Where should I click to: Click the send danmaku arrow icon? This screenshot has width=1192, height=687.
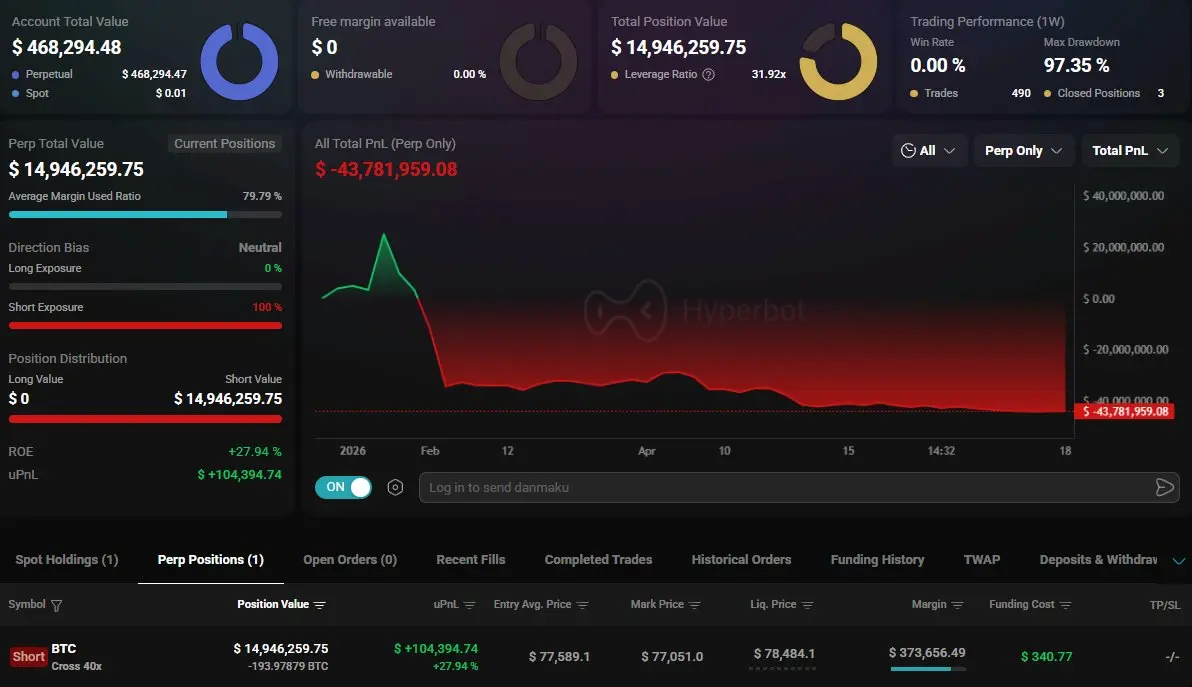click(x=1164, y=487)
